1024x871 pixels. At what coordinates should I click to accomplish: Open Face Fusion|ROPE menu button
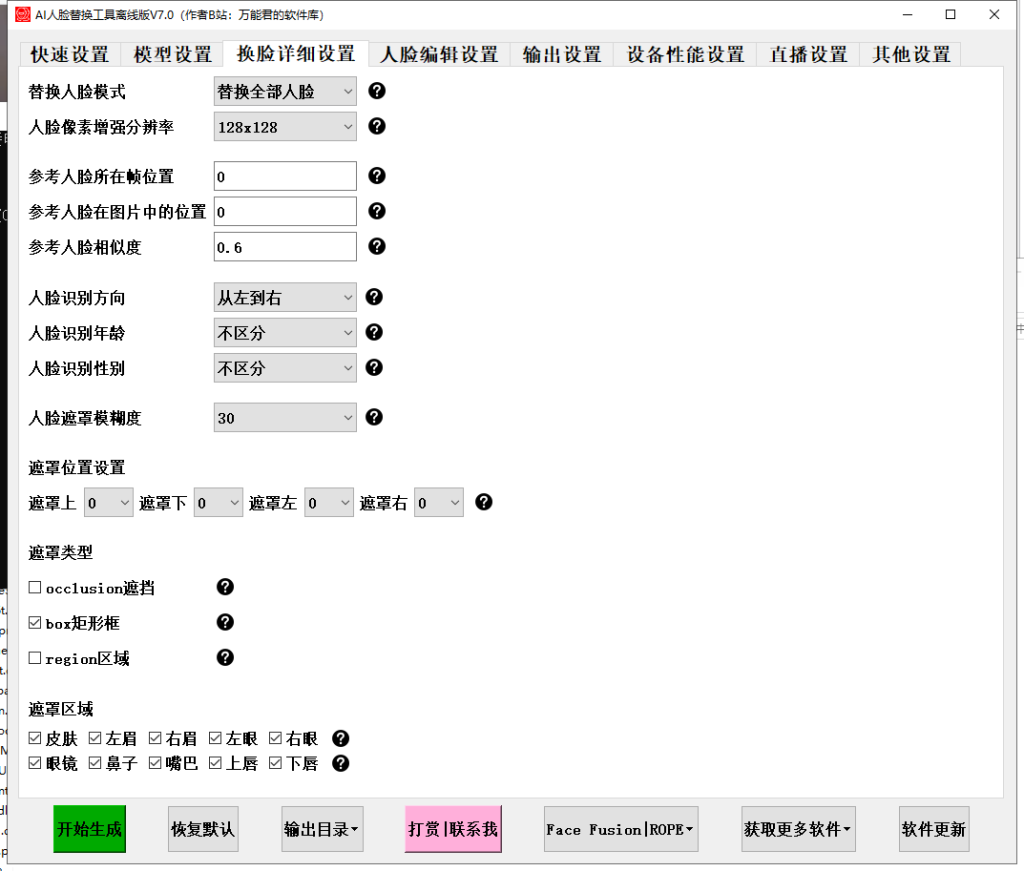click(x=621, y=829)
